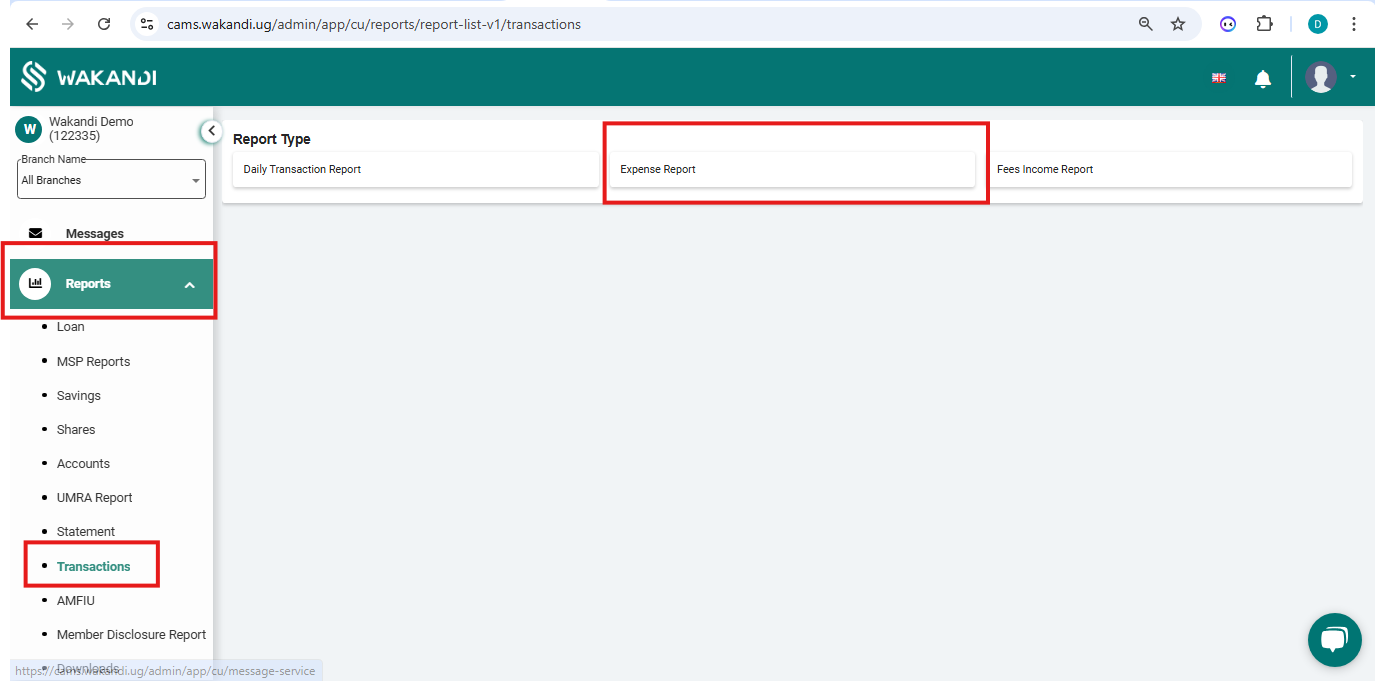Open the user avatar in header

[x=1321, y=77]
